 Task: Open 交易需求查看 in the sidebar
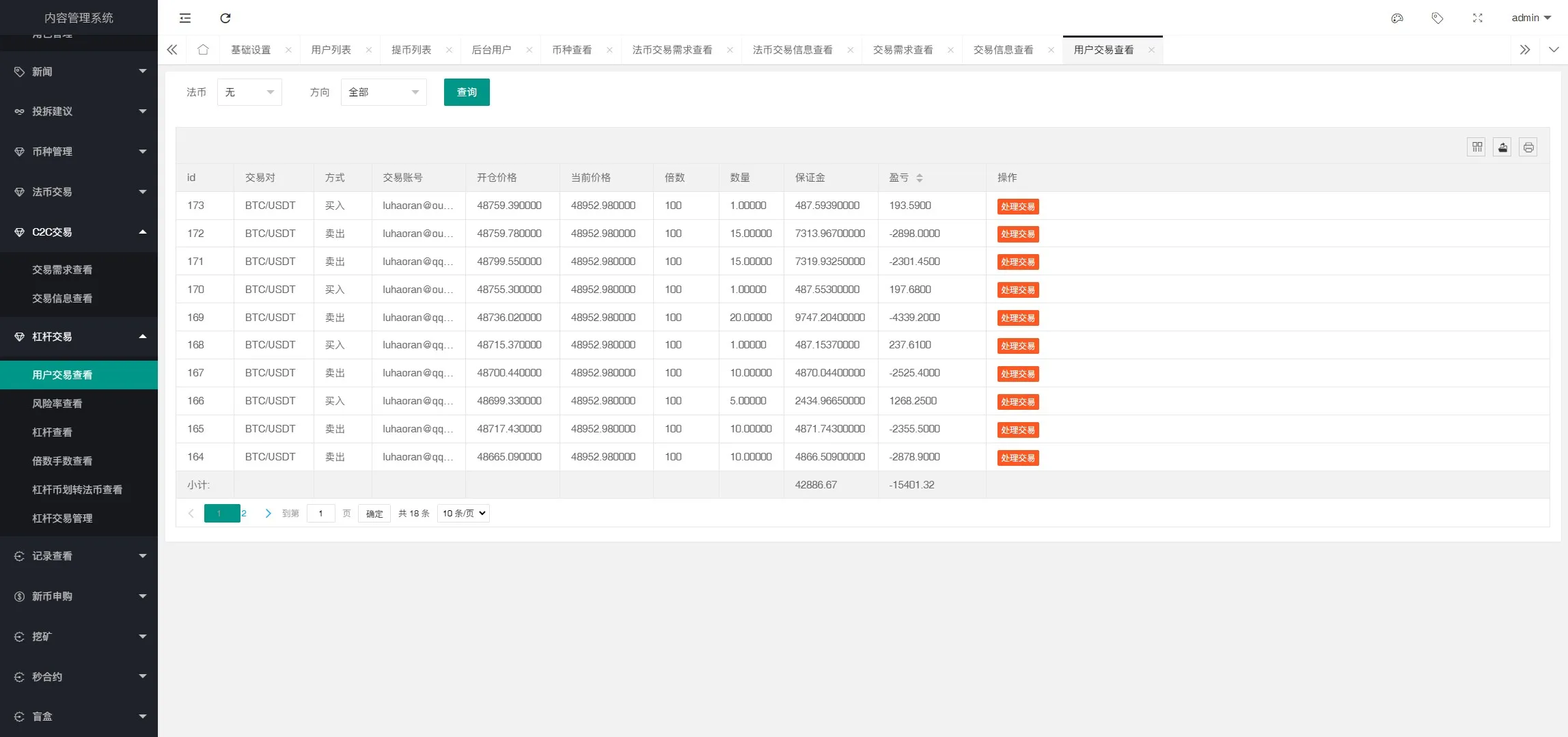coord(79,270)
